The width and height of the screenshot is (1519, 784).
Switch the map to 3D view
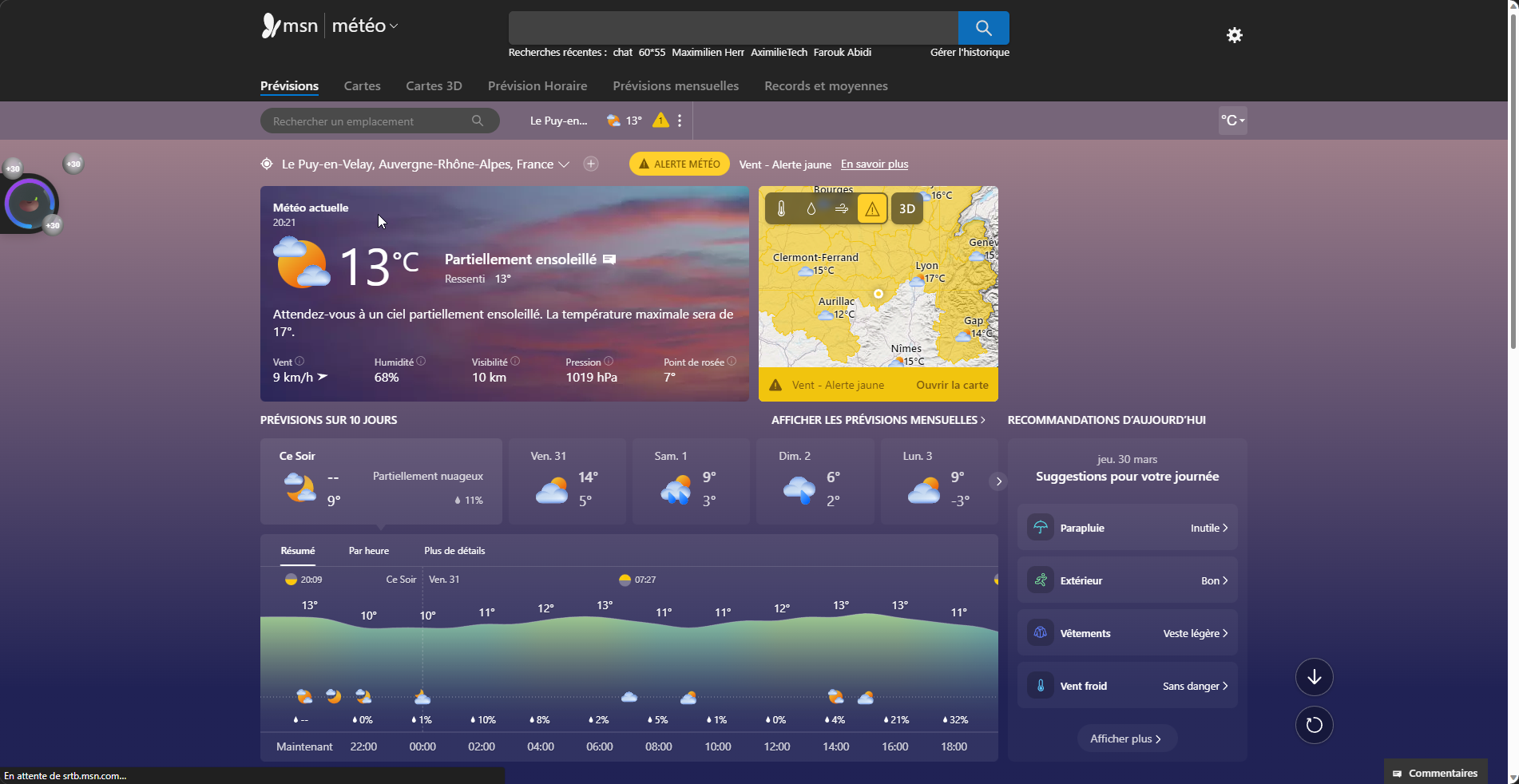pos(907,209)
